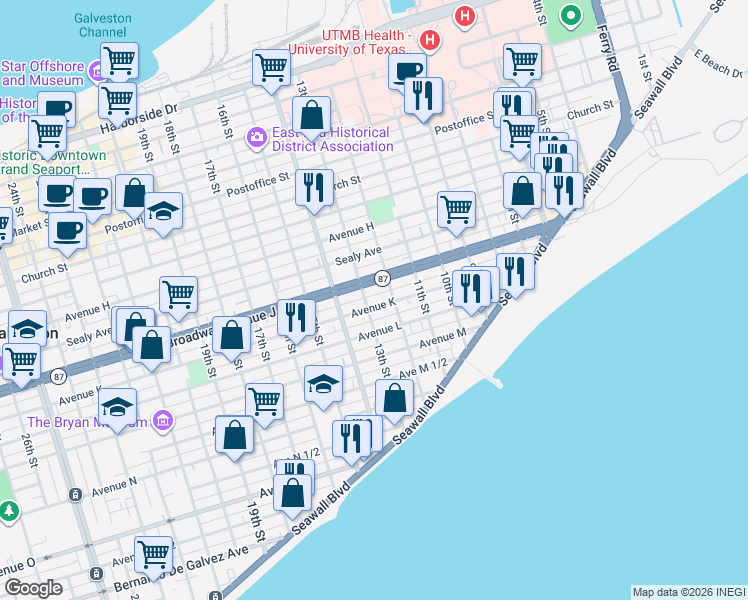Select the Historic Downtown Strand Seaport label
The height and width of the screenshot is (600, 748).
click(x=50, y=162)
